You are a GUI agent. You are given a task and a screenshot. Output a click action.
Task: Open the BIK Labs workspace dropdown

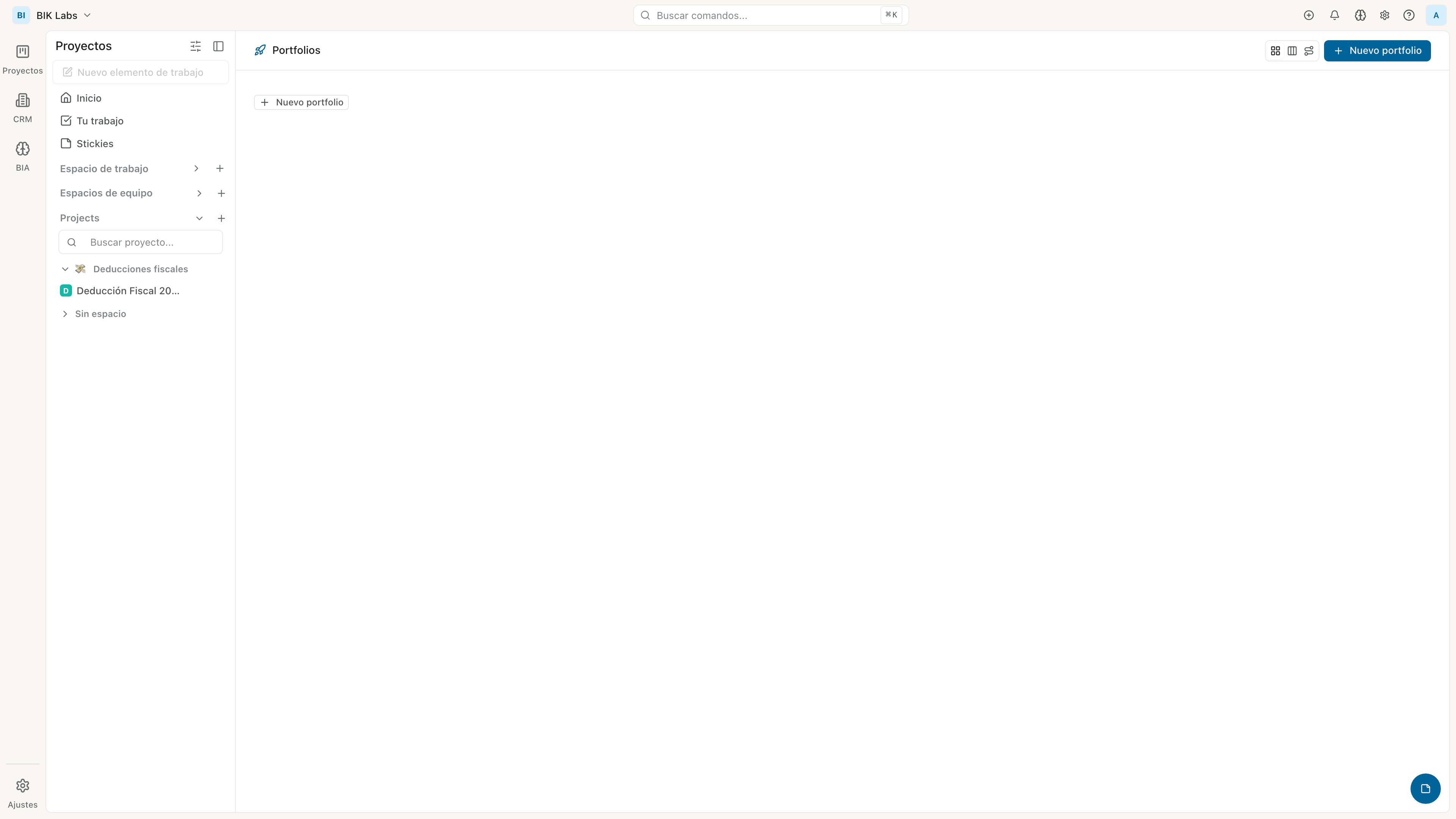[x=56, y=15]
